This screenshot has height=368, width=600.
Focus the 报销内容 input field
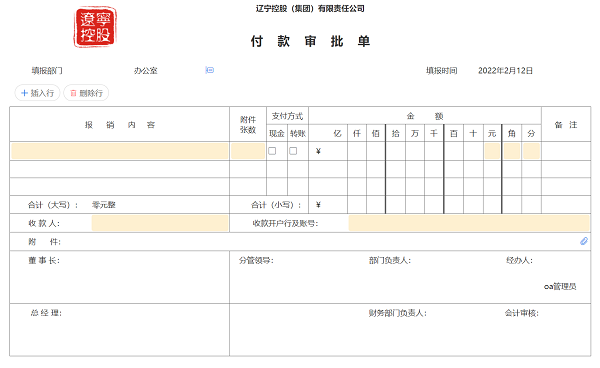click(x=120, y=151)
